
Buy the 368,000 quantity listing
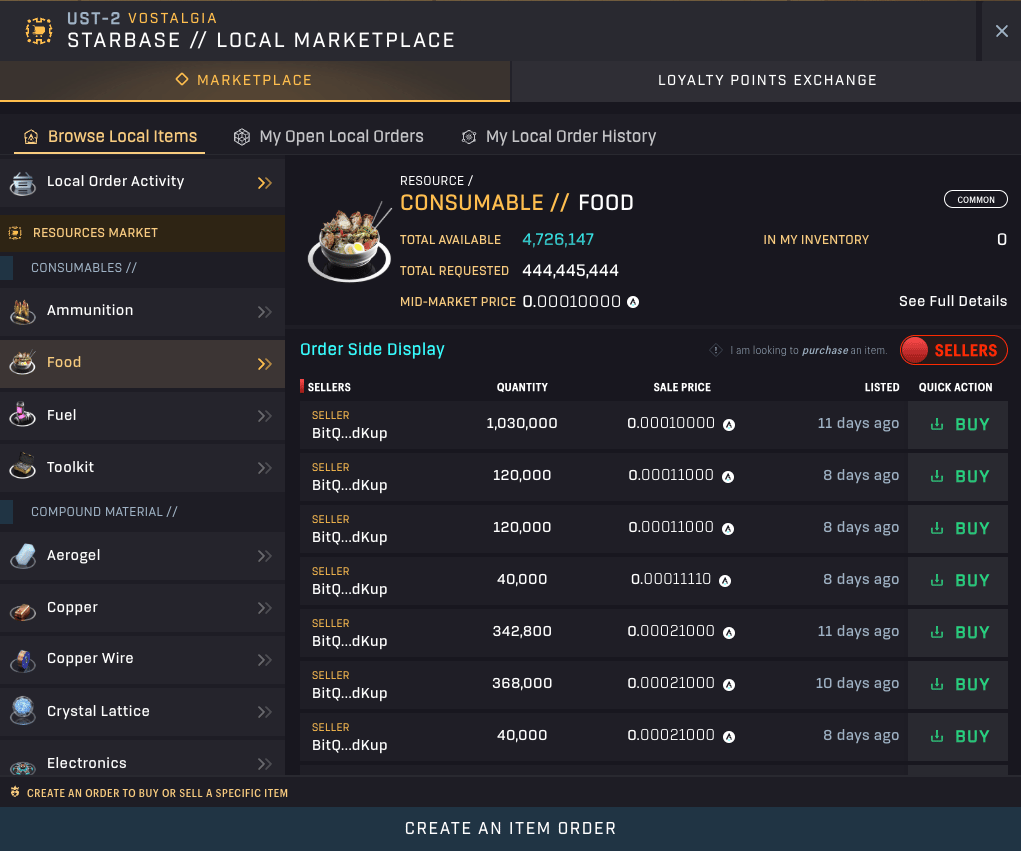pyautogui.click(x=958, y=685)
